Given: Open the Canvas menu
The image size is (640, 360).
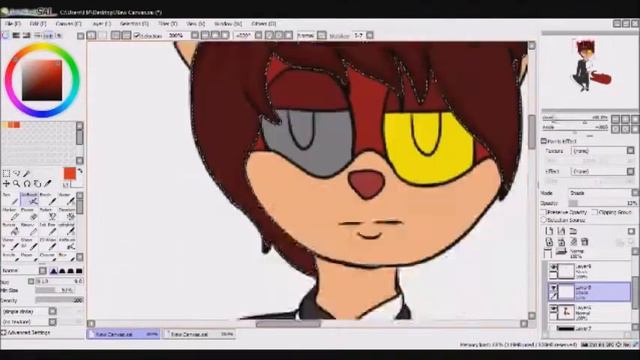Looking at the screenshot, I should pyautogui.click(x=68, y=24).
